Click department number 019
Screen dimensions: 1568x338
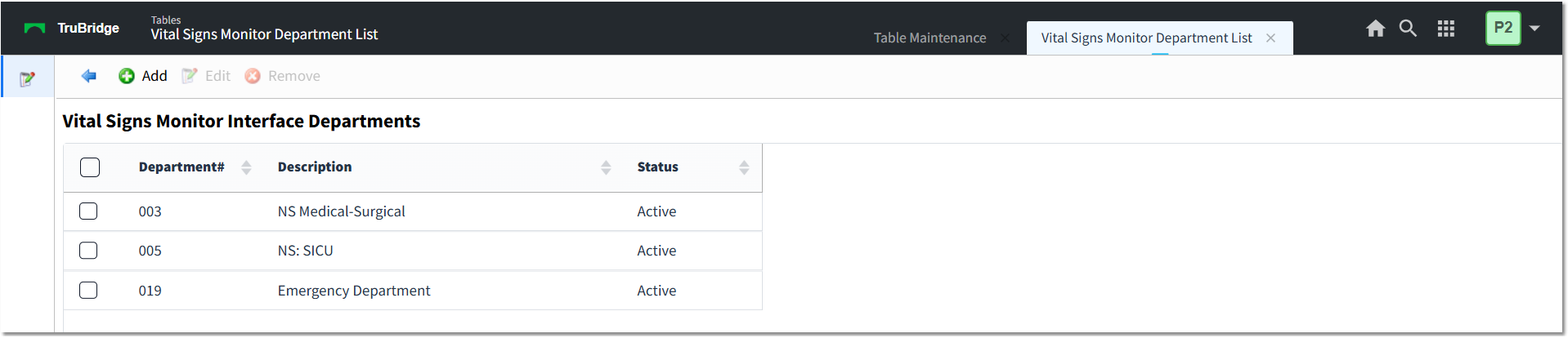[150, 291]
